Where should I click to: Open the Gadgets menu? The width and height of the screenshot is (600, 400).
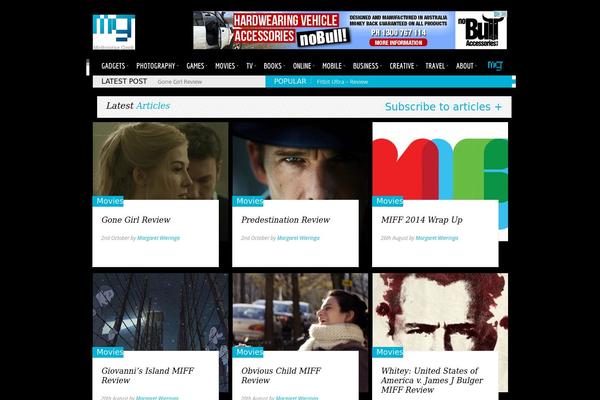(x=114, y=66)
